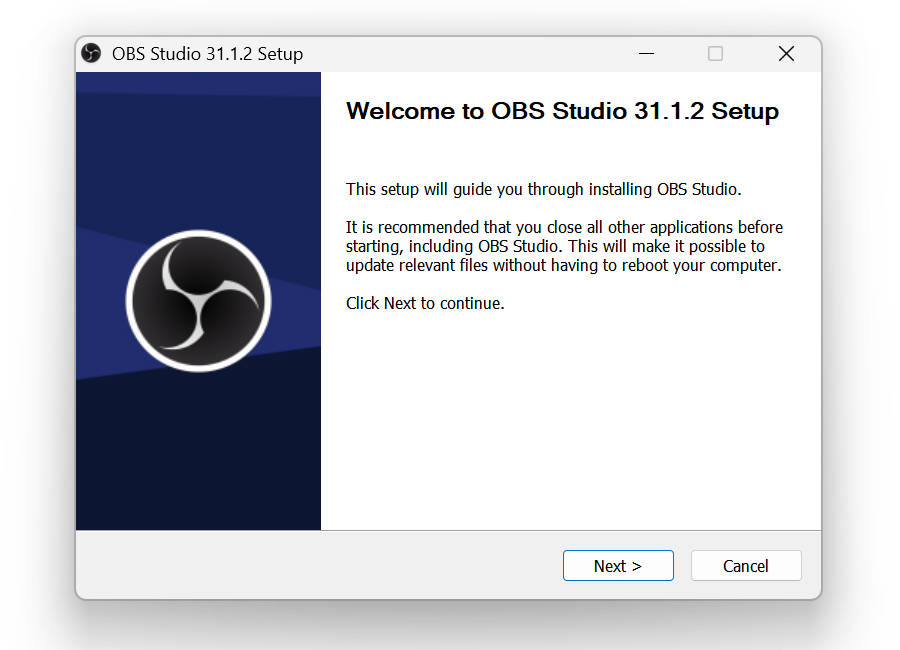Screen dimensions: 900x650
Task: Click the lighter band at the banner top
Action: pyautogui.click(x=198, y=82)
